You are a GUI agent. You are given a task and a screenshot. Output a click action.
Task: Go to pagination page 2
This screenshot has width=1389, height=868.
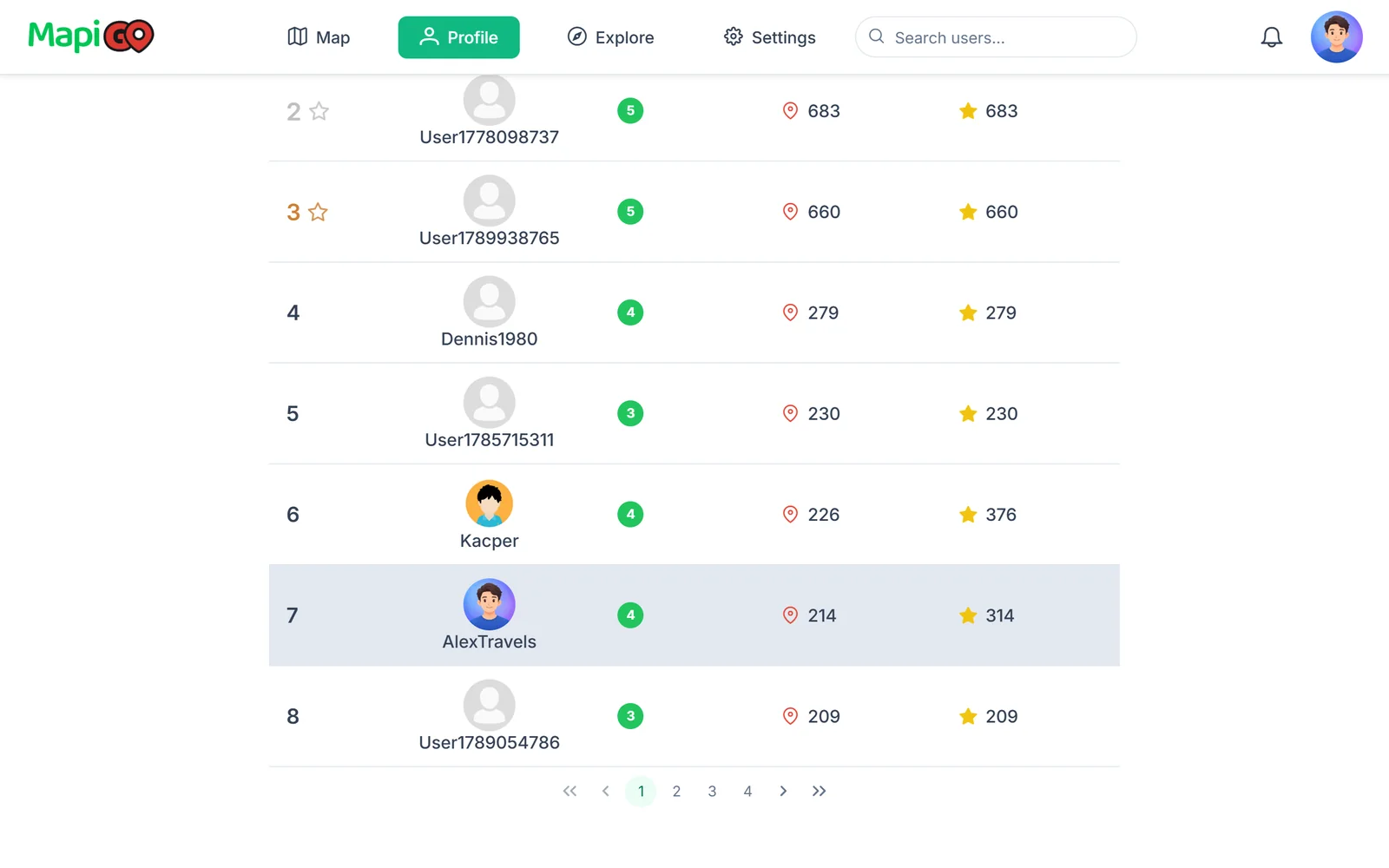point(676,791)
